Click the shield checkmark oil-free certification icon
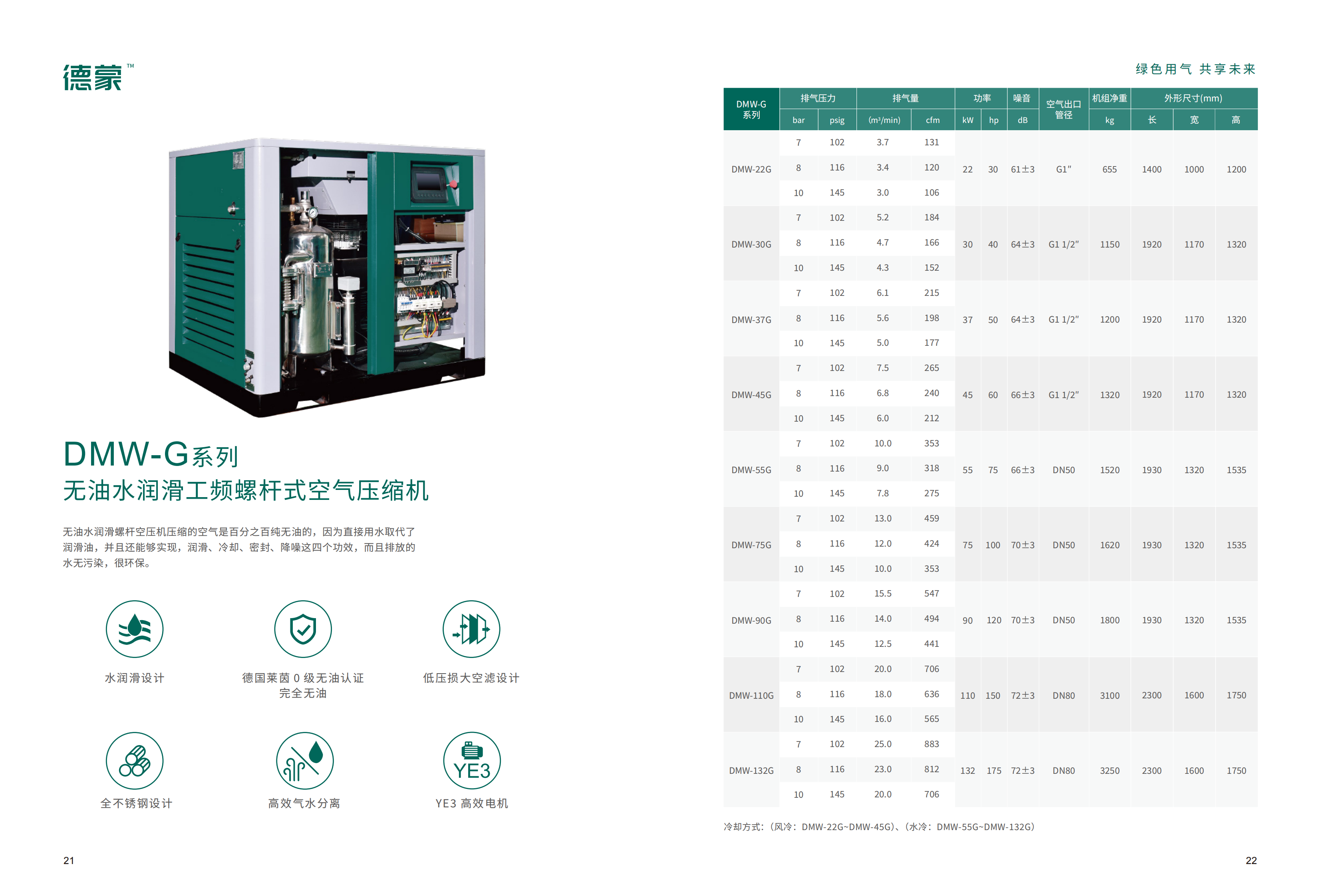The width and height of the screenshot is (1321, 896). [x=302, y=628]
